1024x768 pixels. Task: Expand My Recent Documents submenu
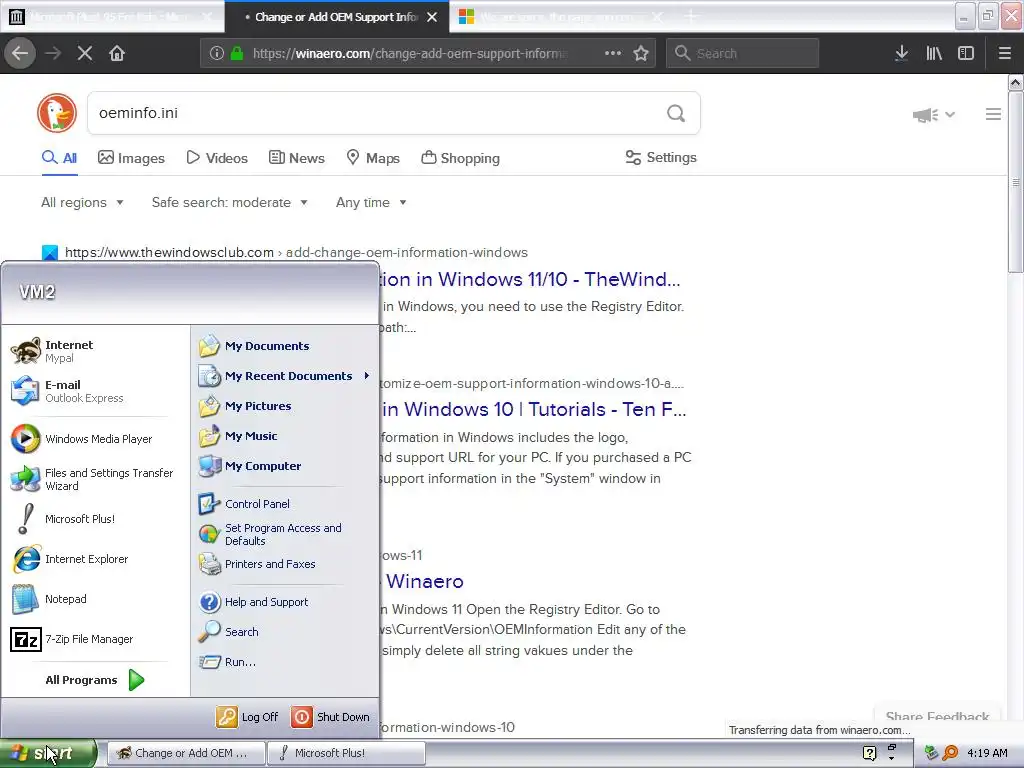pos(284,376)
